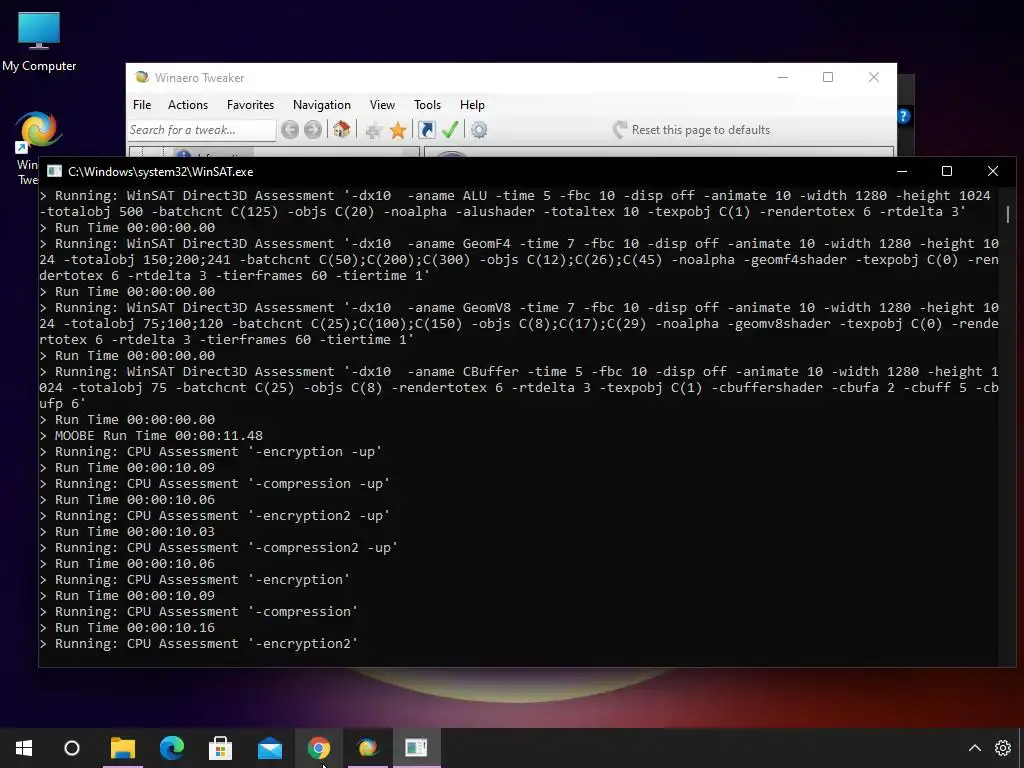The width and height of the screenshot is (1024, 768).
Task: Click the blue help question mark icon
Action: point(903,116)
